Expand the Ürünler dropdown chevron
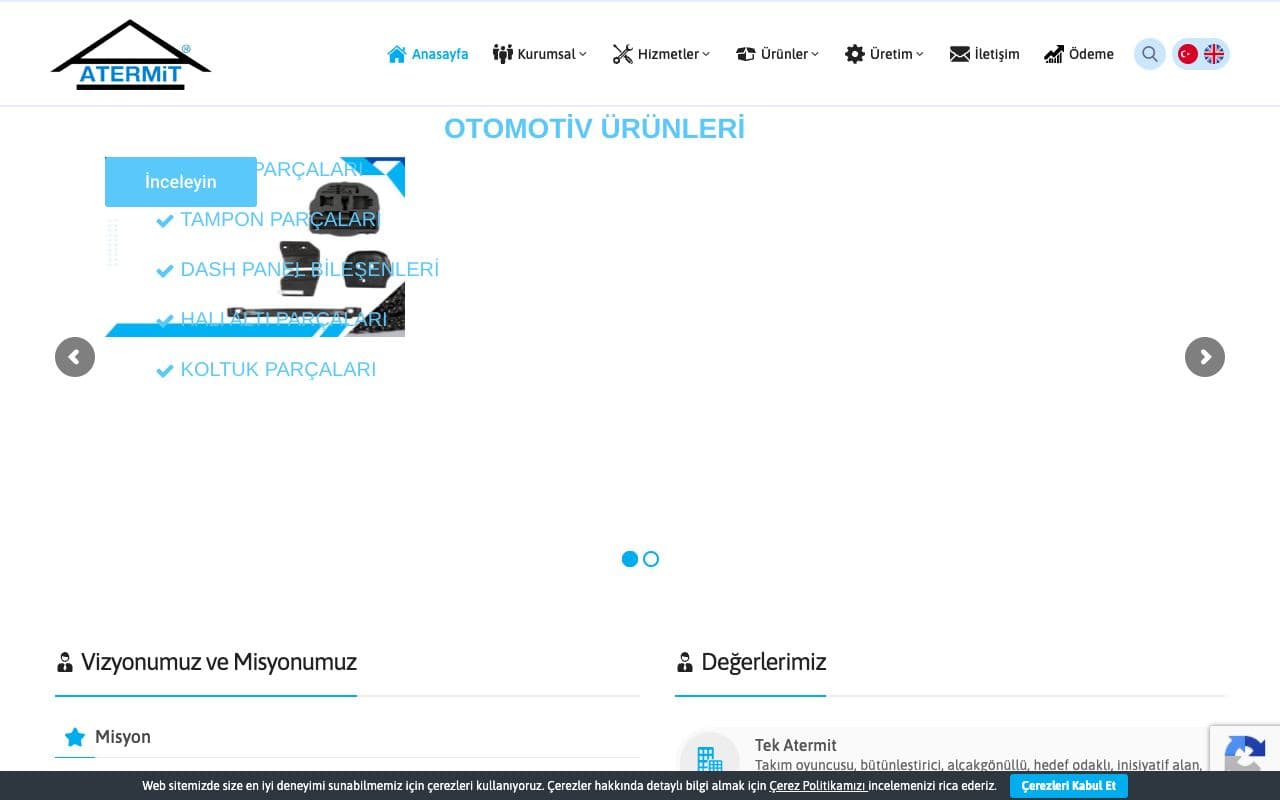1280x800 pixels. [x=815, y=54]
